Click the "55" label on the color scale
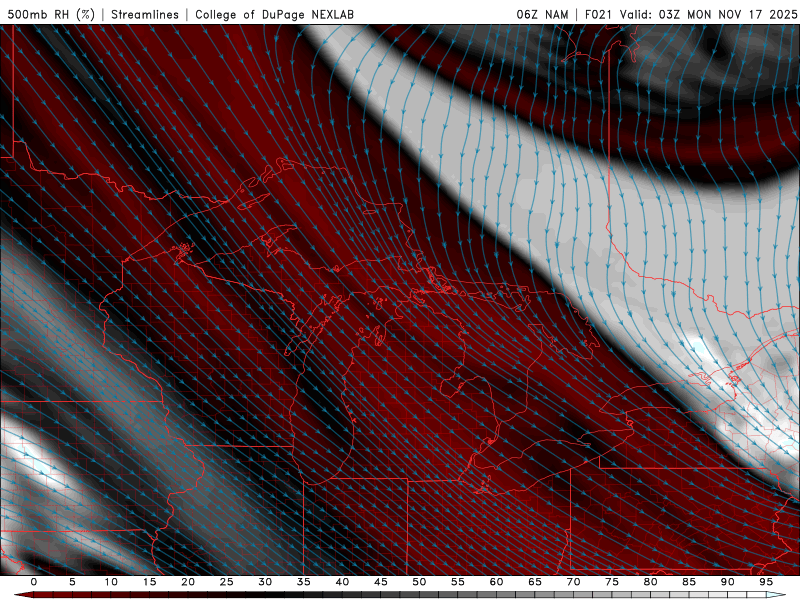The width and height of the screenshot is (800, 600). point(458,582)
